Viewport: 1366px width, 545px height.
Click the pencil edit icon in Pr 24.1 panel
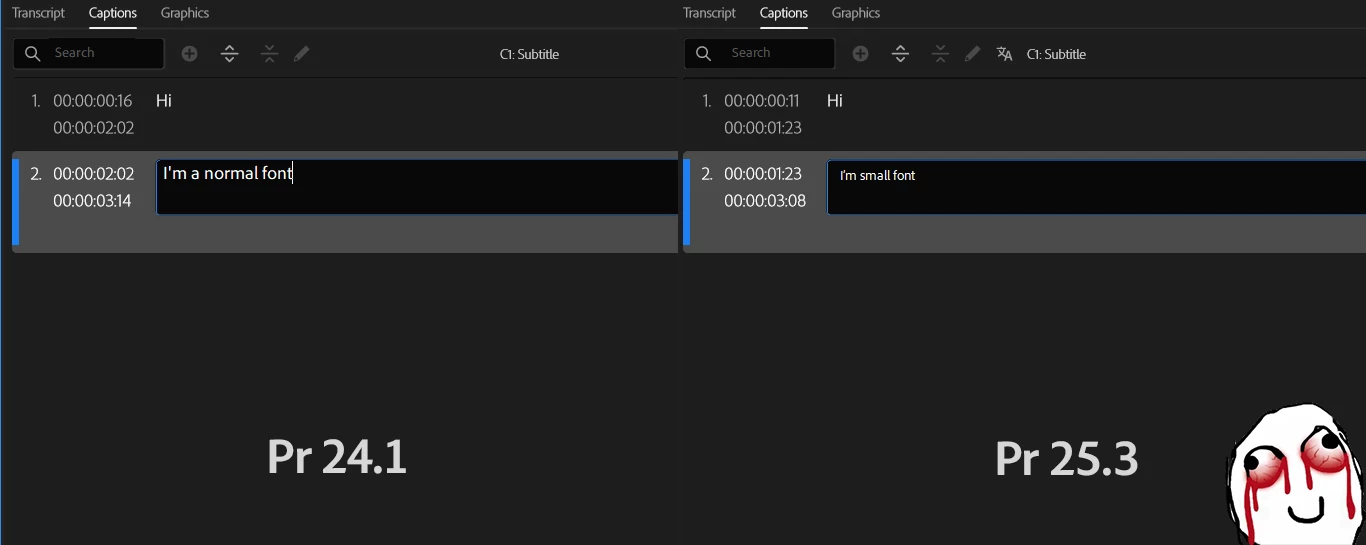tap(302, 54)
